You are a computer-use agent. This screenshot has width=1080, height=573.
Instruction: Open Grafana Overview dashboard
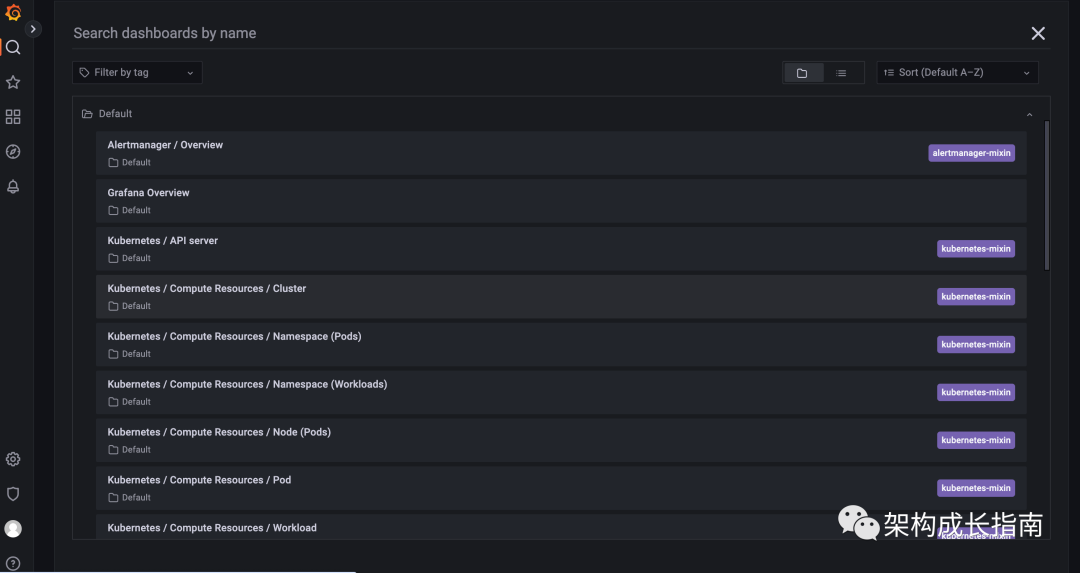point(561,200)
